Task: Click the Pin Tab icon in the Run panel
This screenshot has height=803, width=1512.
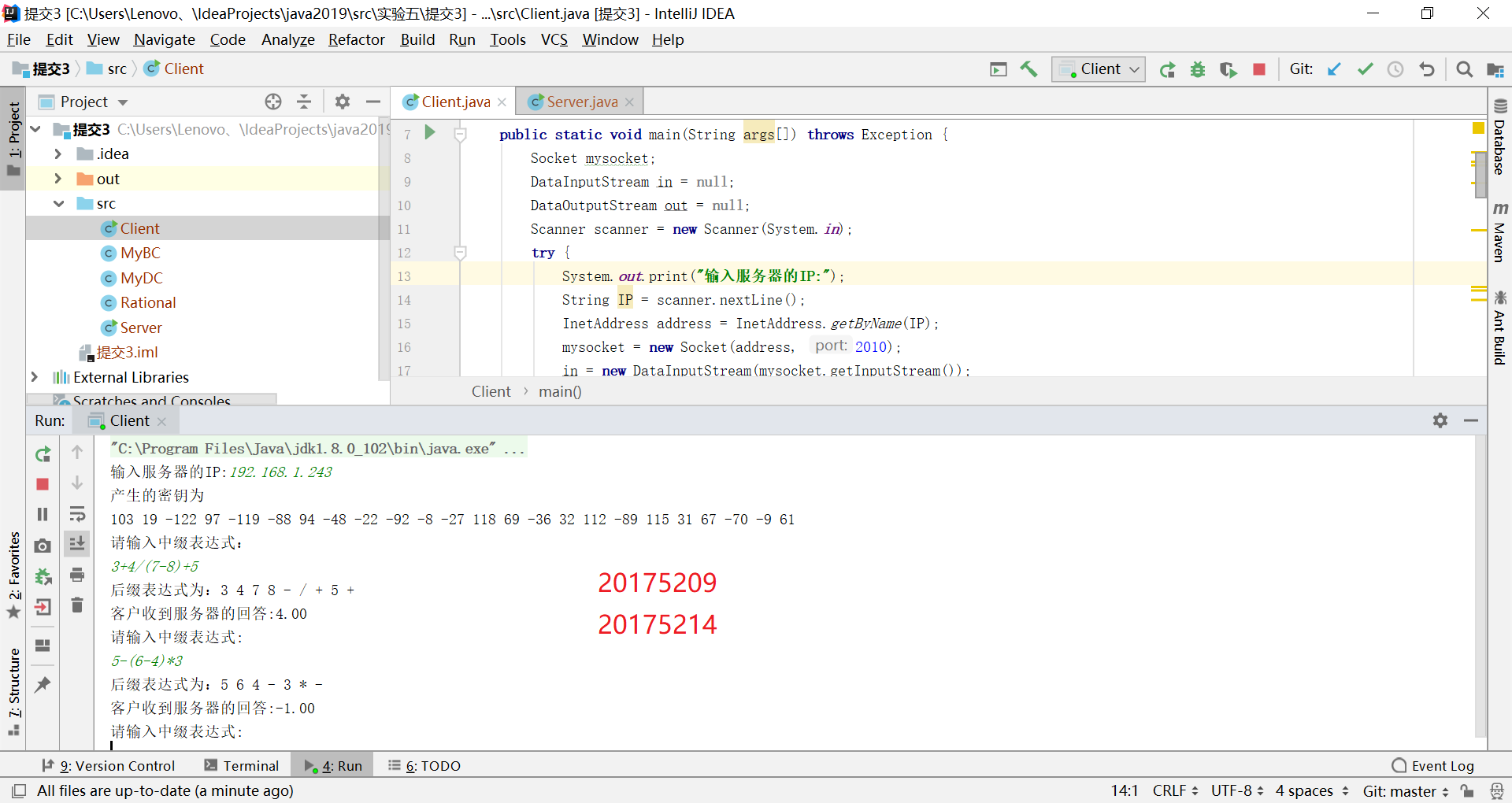Action: 43,684
